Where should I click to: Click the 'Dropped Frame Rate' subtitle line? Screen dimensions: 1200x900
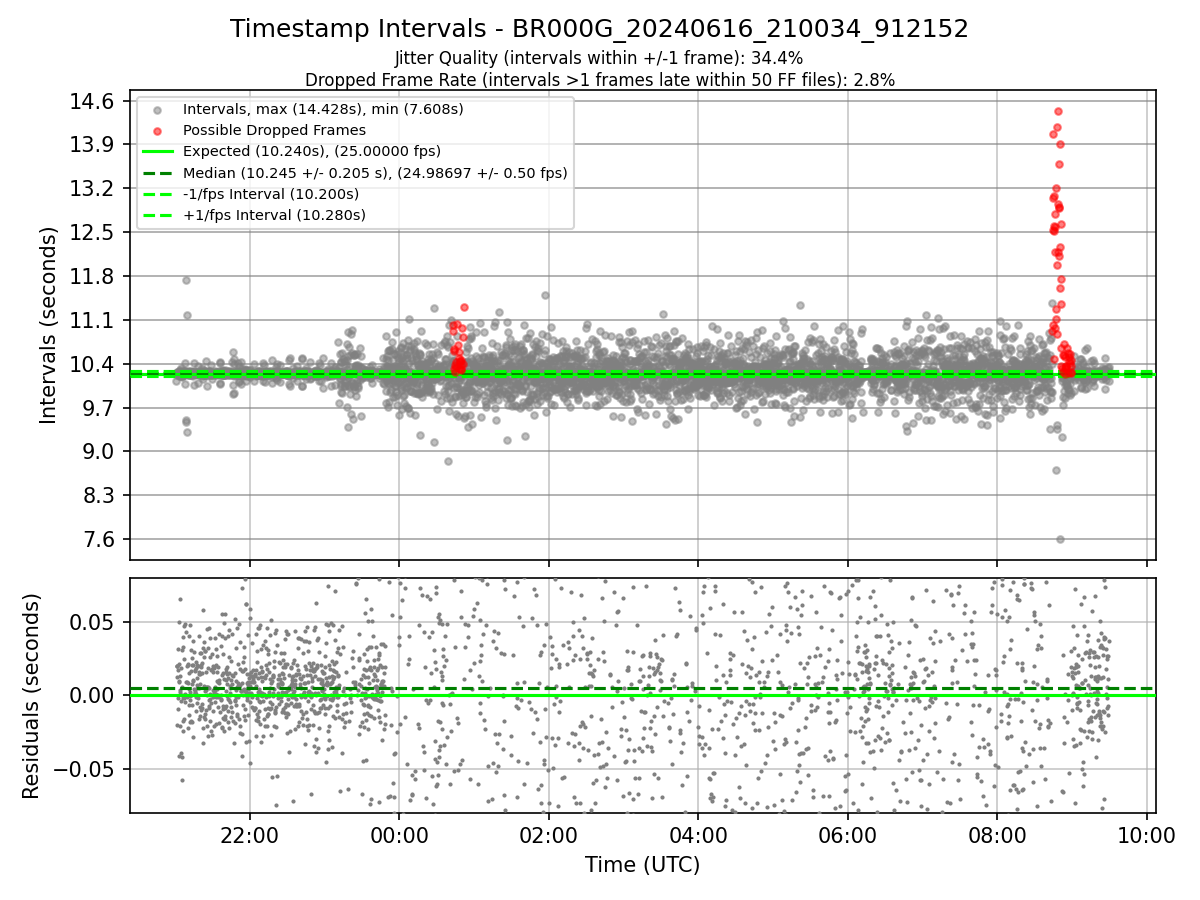tap(599, 79)
